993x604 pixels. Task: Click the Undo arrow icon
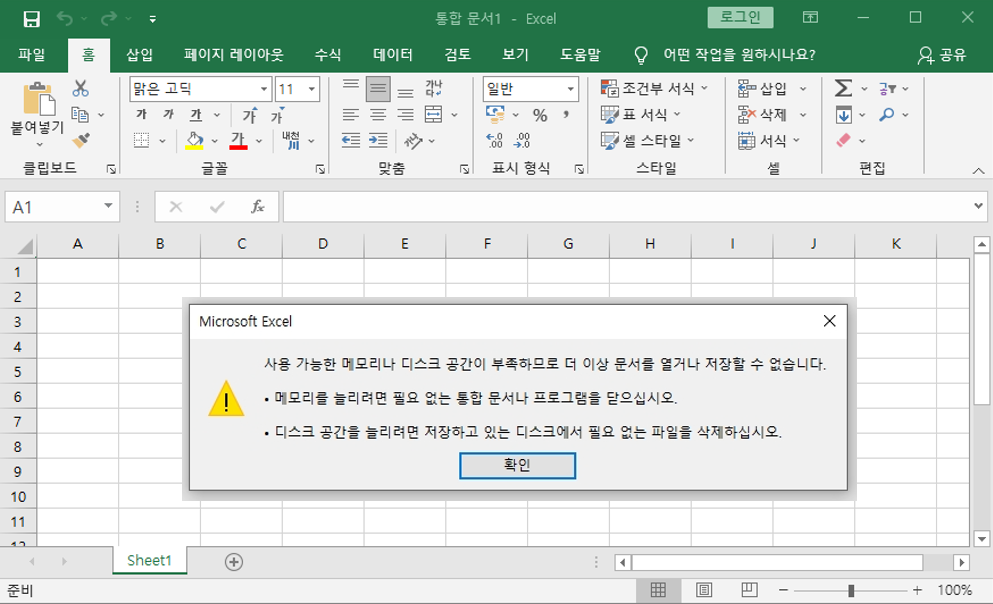65,18
